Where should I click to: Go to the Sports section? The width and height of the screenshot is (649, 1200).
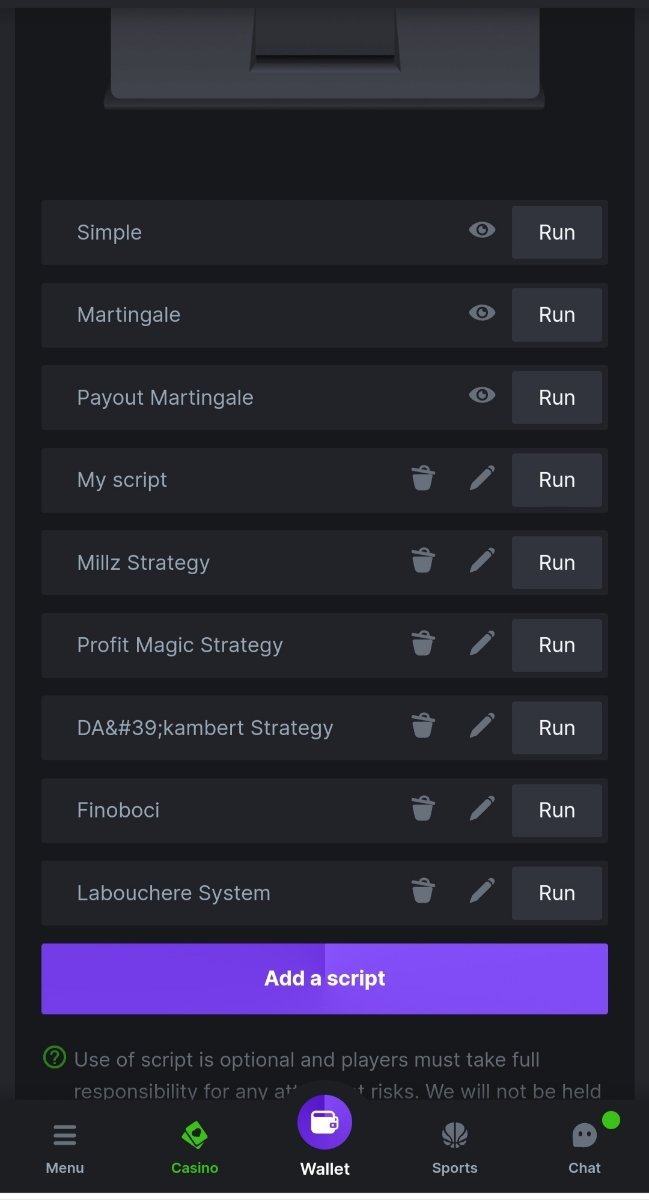[x=455, y=1148]
